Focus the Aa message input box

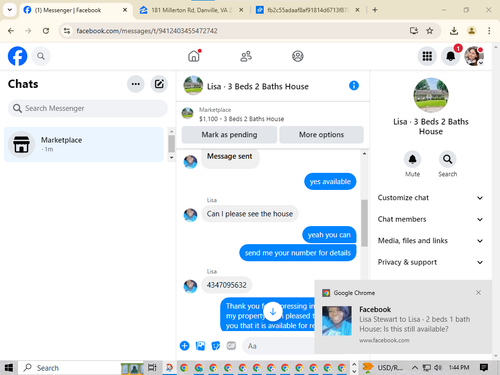click(278, 346)
